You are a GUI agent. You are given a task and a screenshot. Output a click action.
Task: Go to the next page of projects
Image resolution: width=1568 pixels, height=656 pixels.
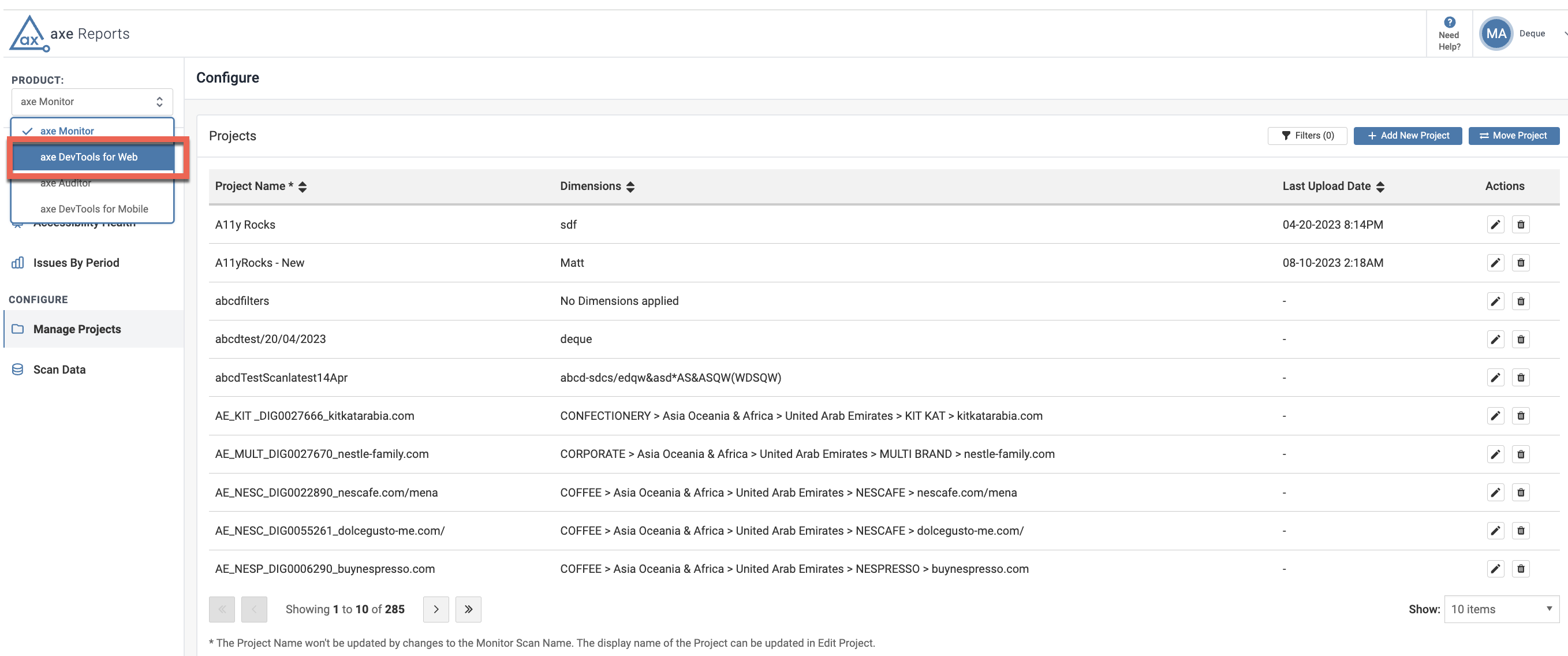pyautogui.click(x=435, y=609)
